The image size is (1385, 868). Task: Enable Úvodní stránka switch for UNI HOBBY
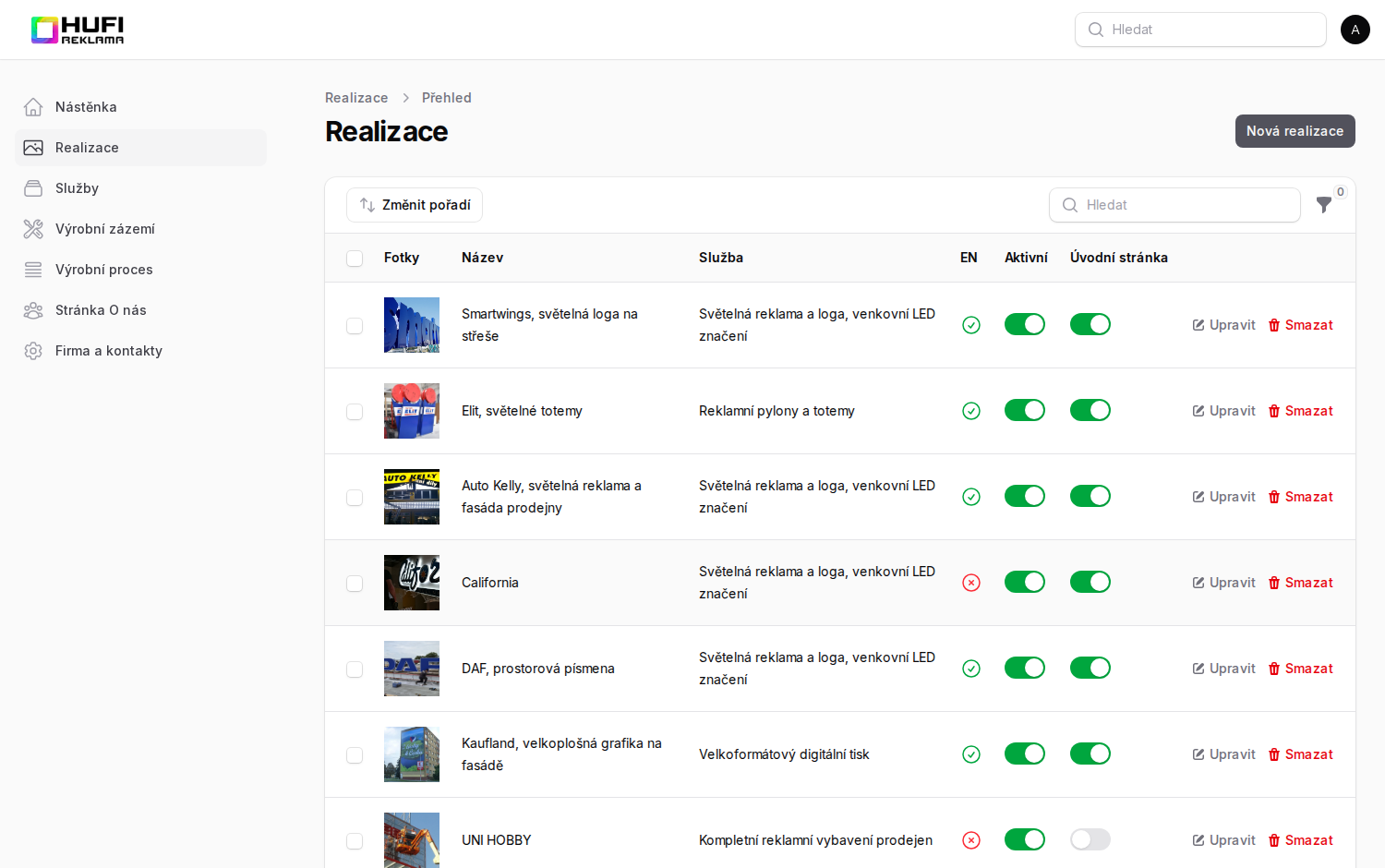1090,839
